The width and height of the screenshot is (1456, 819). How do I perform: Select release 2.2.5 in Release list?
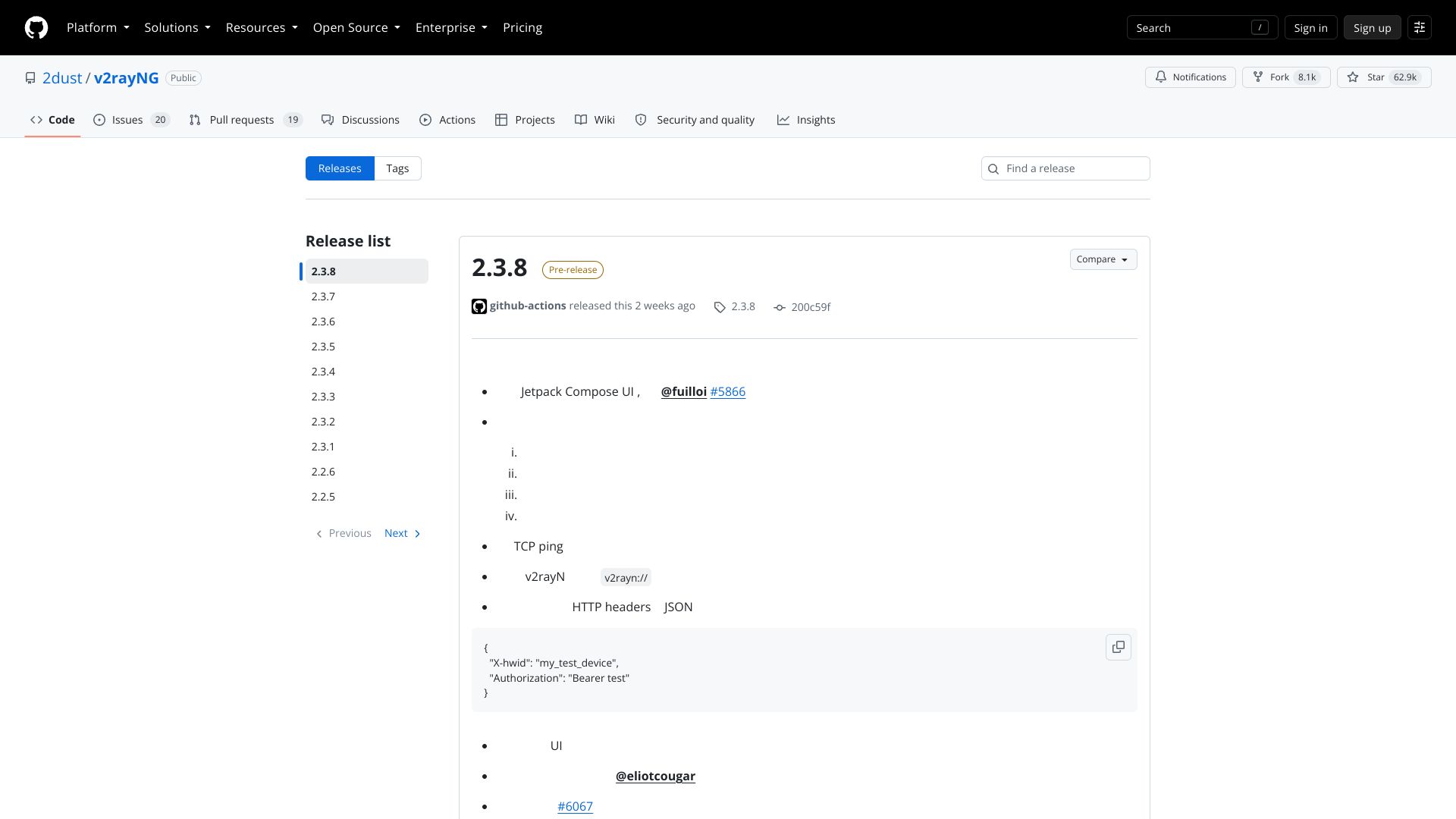[367, 497]
